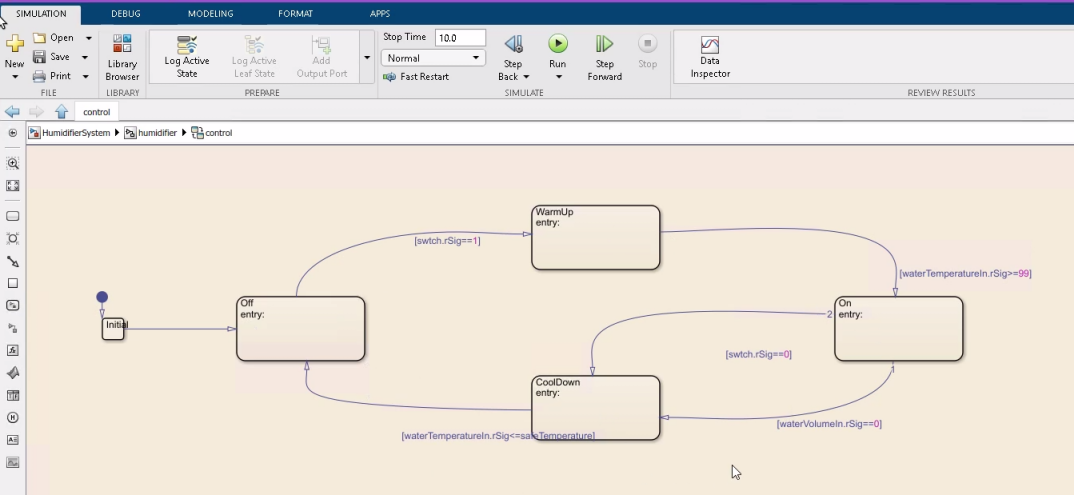Click the Fit to View palette icon
Viewport: 1074px width, 495px height.
click(x=13, y=186)
